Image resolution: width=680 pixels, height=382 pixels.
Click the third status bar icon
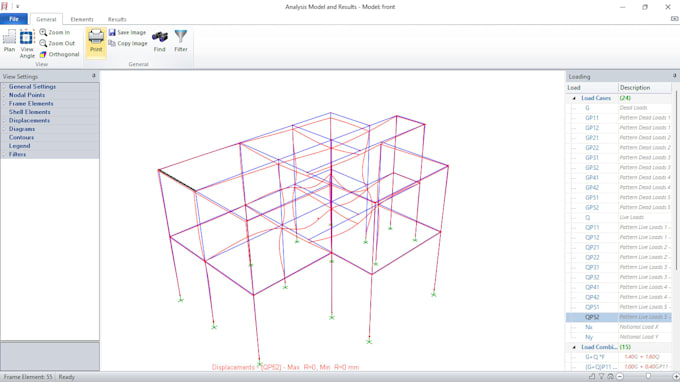coord(610,376)
